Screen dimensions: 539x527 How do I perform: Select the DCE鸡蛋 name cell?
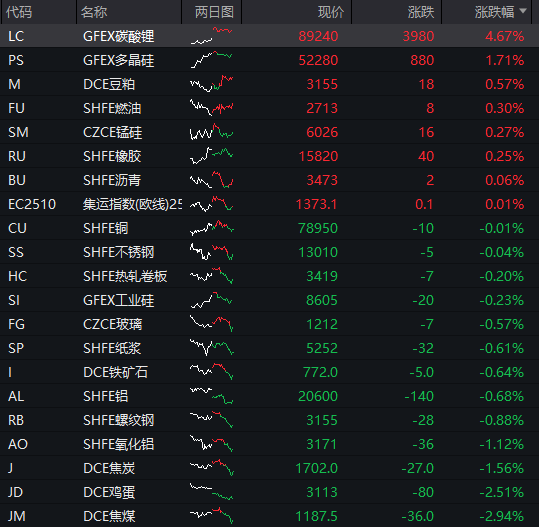pos(109,492)
